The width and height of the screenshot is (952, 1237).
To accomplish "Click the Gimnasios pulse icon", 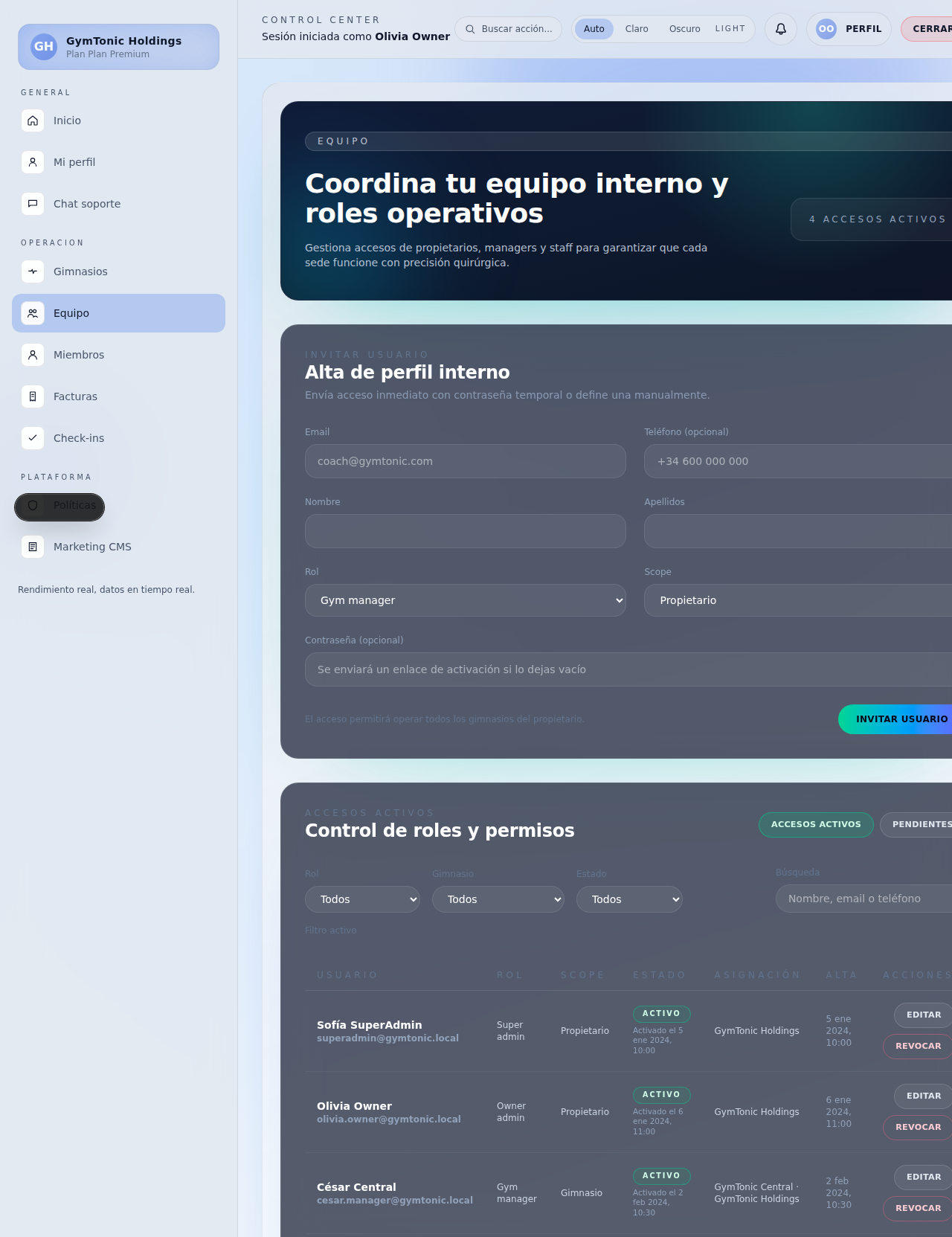I will [x=33, y=272].
